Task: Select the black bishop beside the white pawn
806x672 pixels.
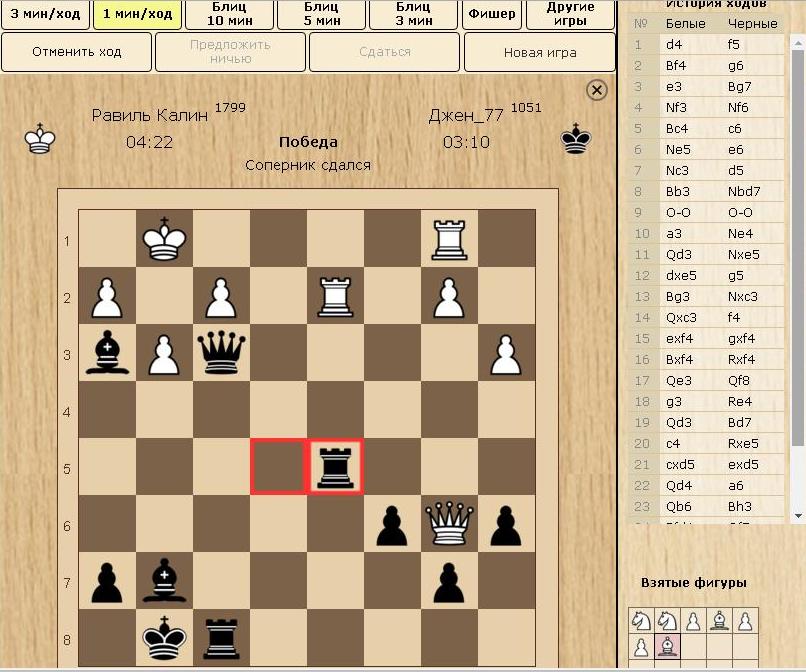Action: (106, 353)
